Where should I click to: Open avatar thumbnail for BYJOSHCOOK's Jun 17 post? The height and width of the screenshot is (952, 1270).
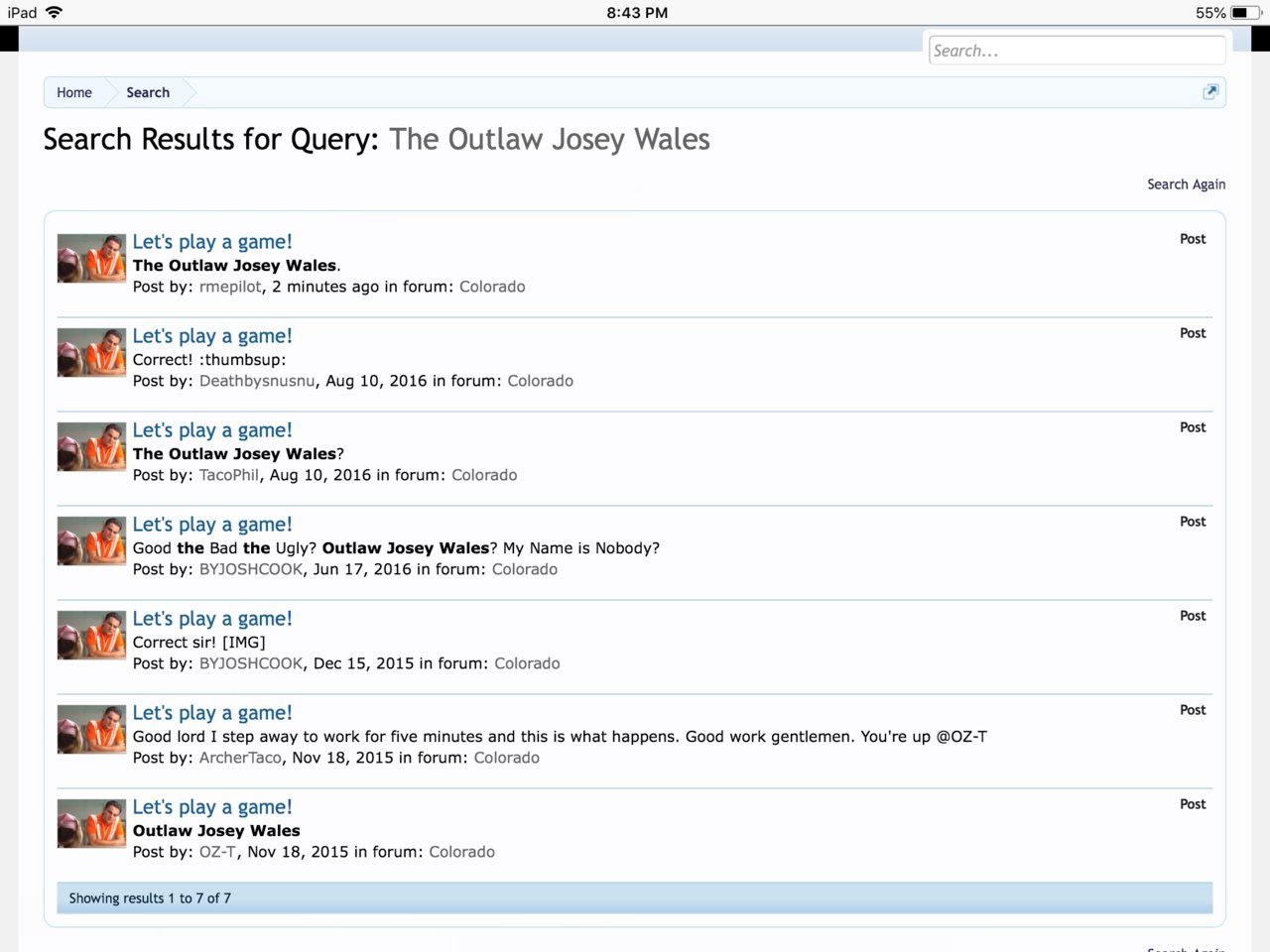pyautogui.click(x=91, y=540)
